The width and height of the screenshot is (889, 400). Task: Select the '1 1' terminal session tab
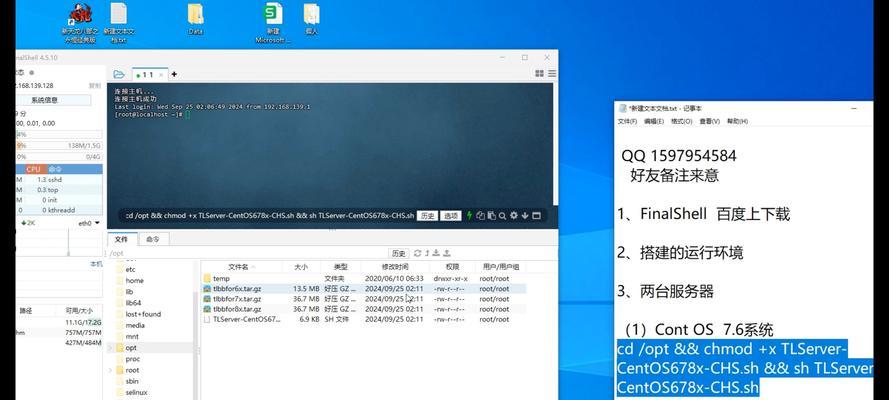(x=149, y=74)
